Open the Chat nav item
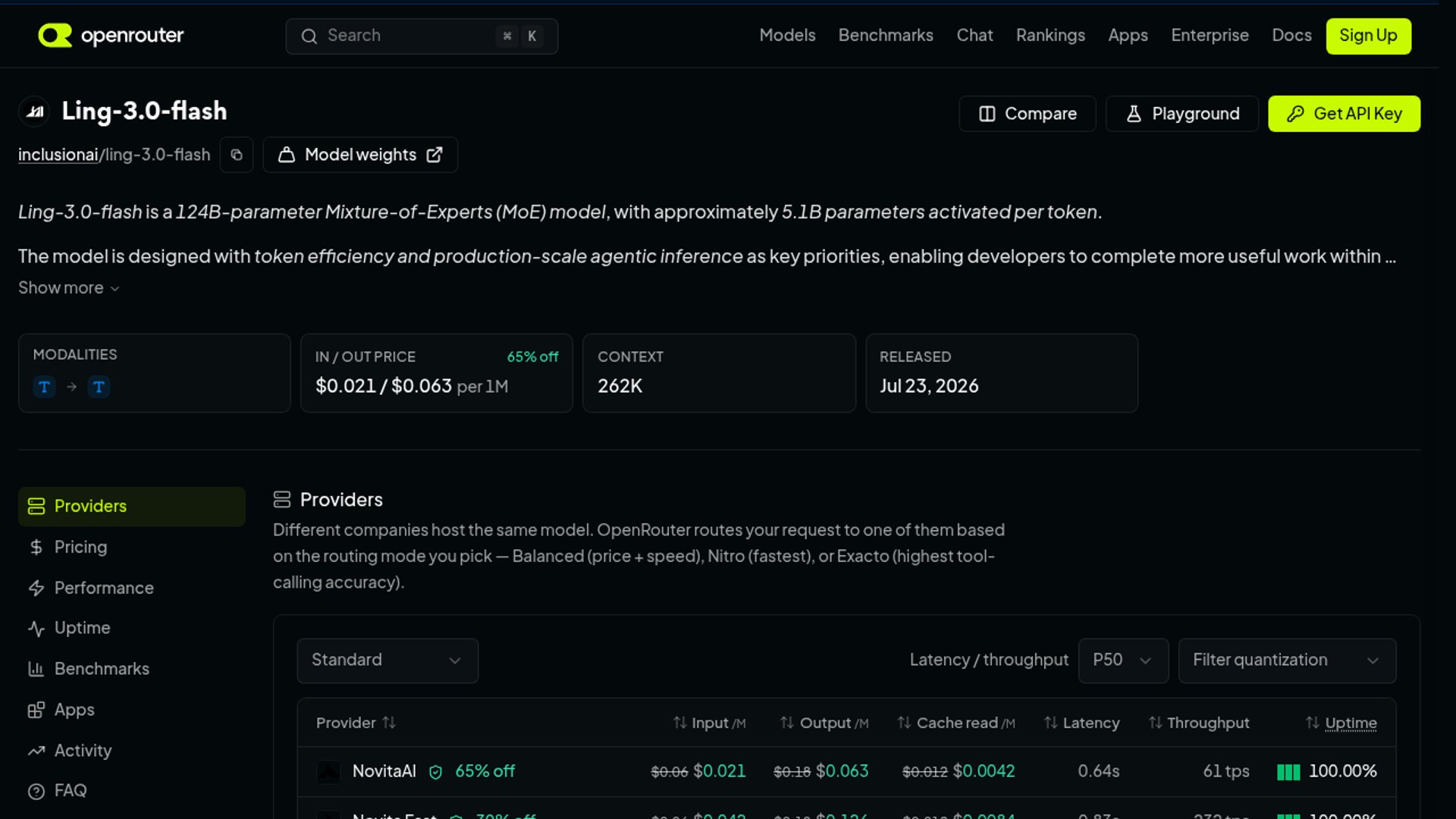This screenshot has width=1456, height=819. point(974,36)
